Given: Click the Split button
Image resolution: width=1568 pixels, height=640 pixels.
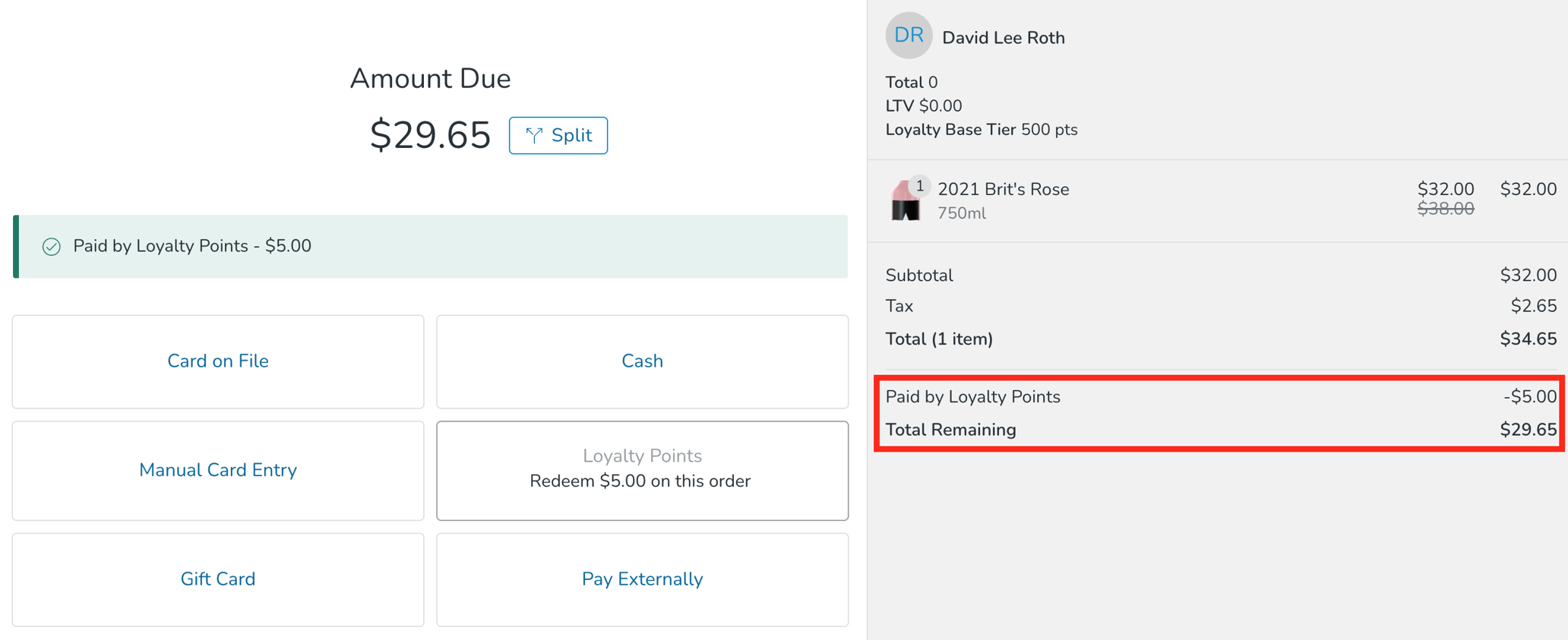Looking at the screenshot, I should pyautogui.click(x=558, y=135).
